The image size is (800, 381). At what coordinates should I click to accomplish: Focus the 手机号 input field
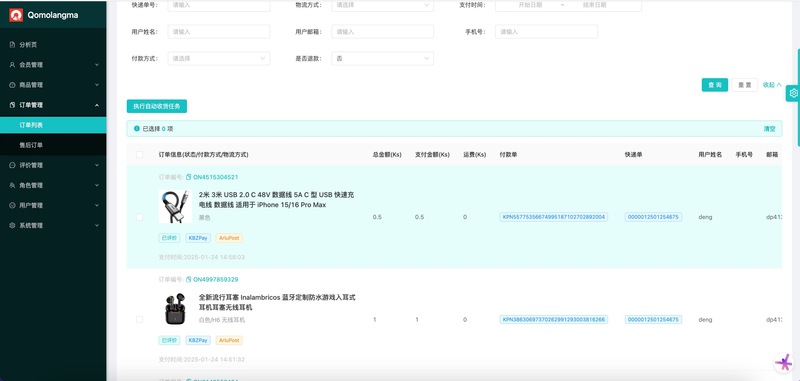[x=546, y=32]
